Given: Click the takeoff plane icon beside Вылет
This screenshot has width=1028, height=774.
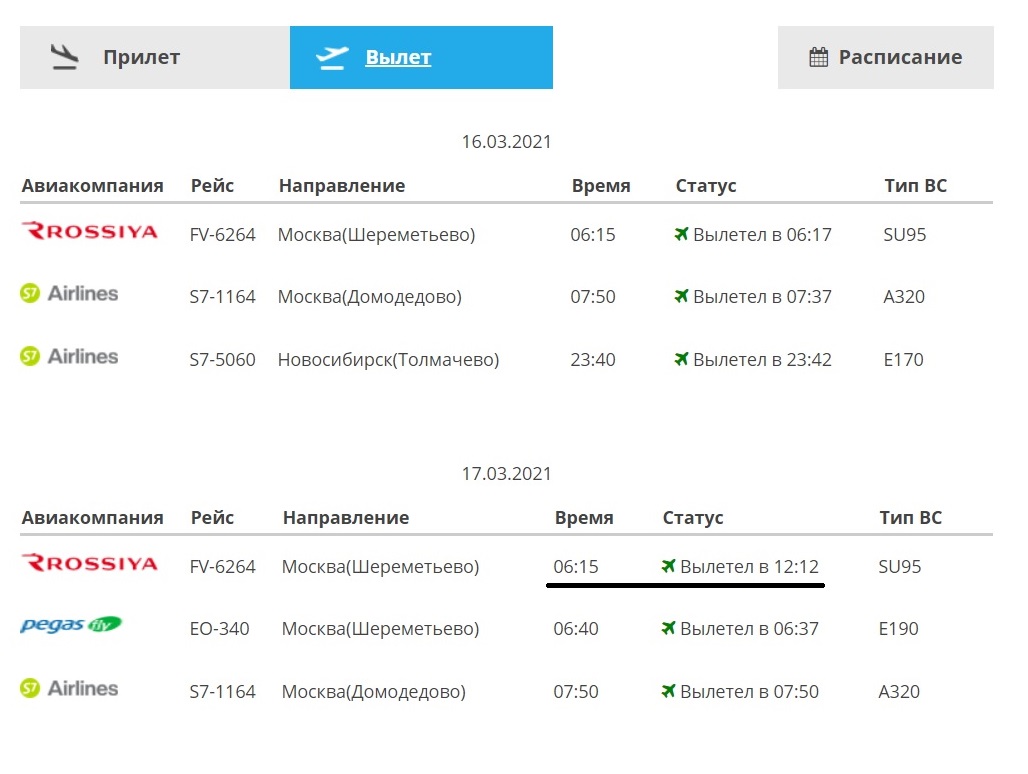Looking at the screenshot, I should click(332, 58).
